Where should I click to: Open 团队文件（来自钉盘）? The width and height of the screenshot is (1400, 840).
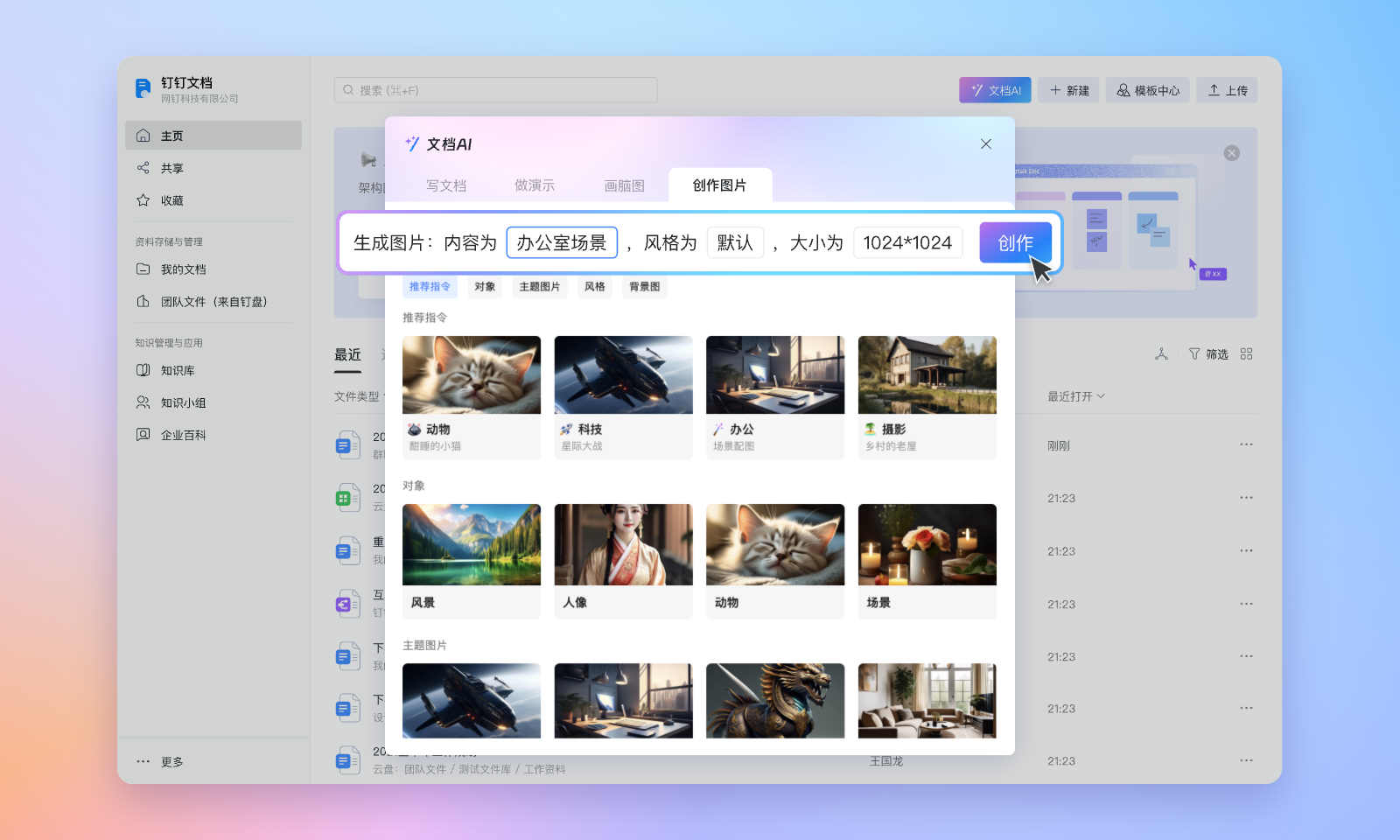click(x=213, y=302)
